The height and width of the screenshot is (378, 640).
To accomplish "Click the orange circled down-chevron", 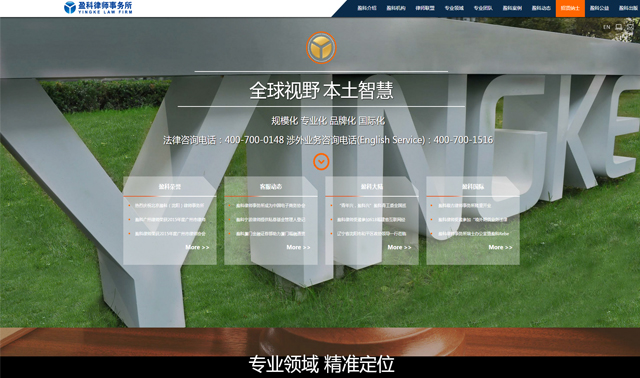I will tap(321, 162).
